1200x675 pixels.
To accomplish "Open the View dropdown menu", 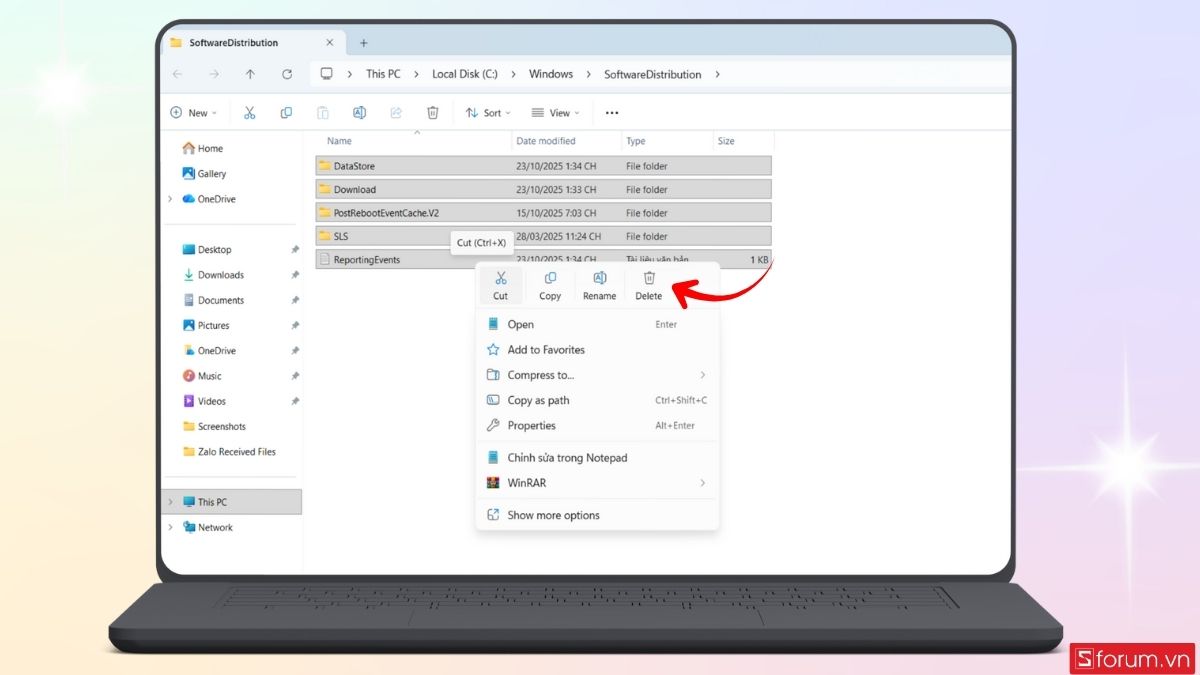I will (x=555, y=113).
